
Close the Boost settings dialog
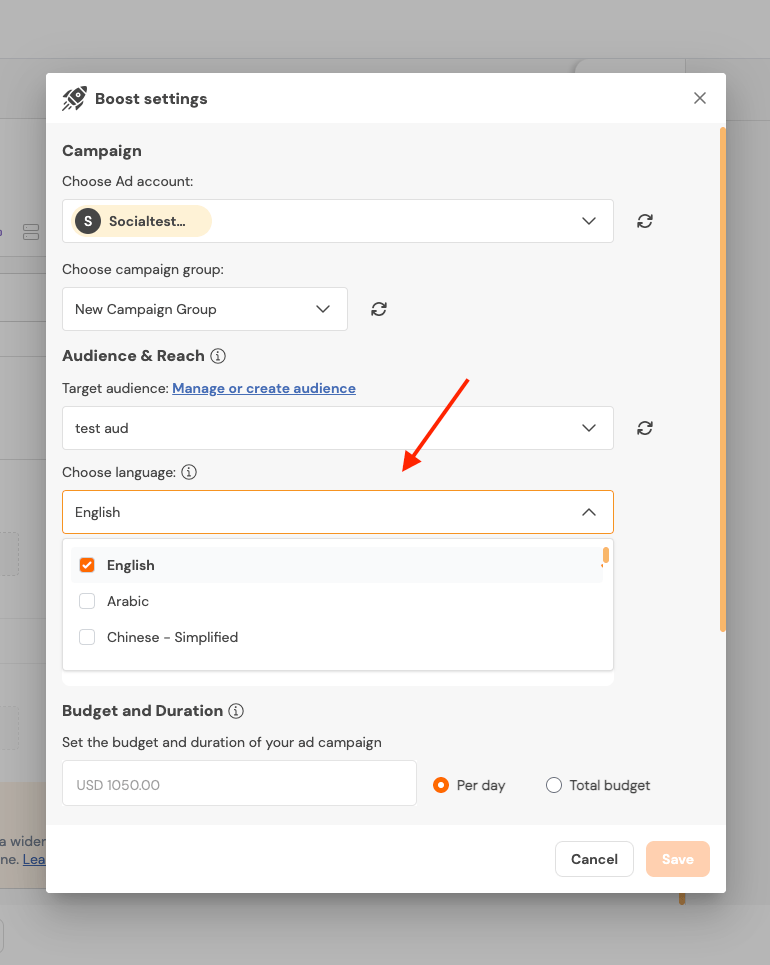click(699, 98)
